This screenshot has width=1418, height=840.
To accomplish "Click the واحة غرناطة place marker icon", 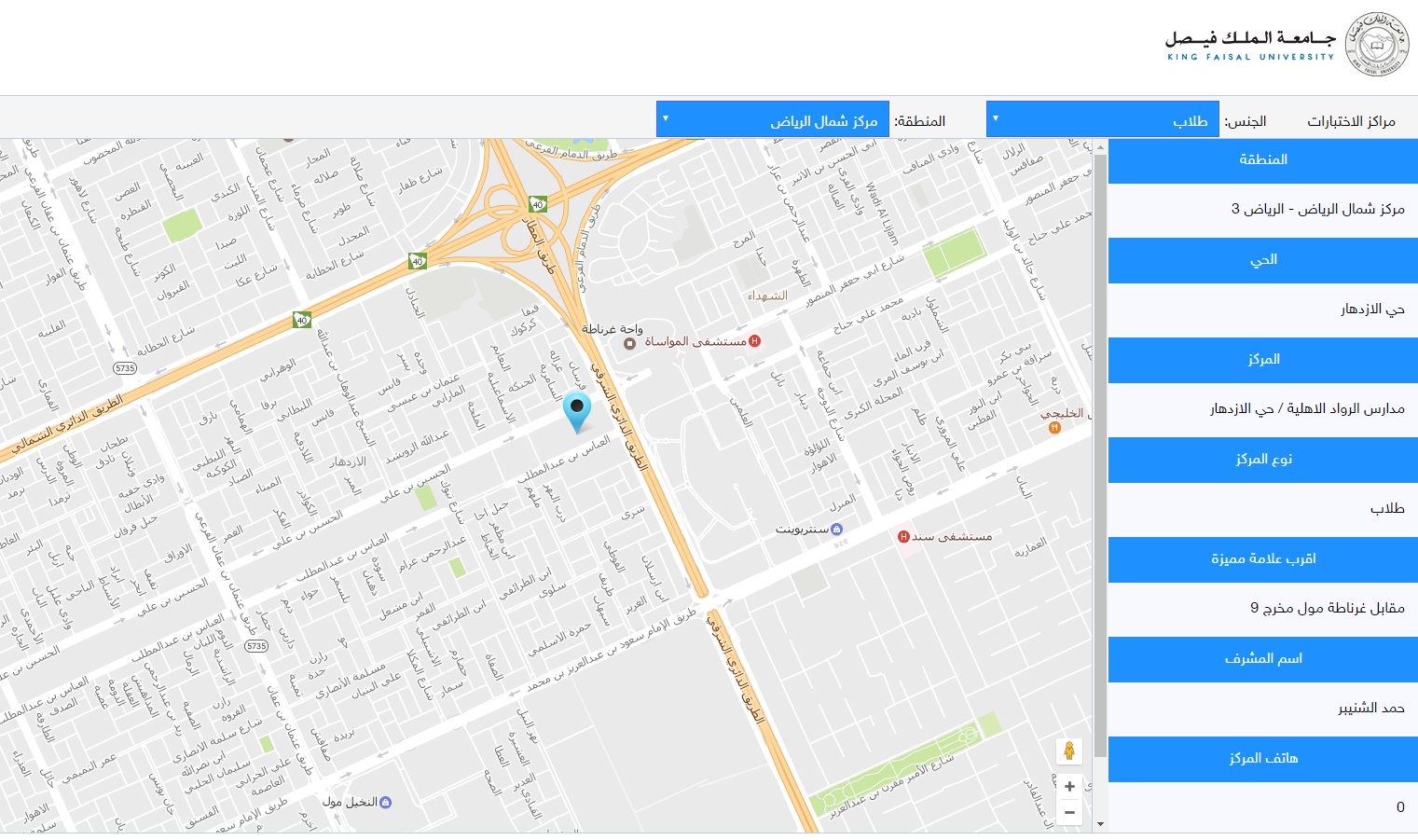I will point(629,343).
